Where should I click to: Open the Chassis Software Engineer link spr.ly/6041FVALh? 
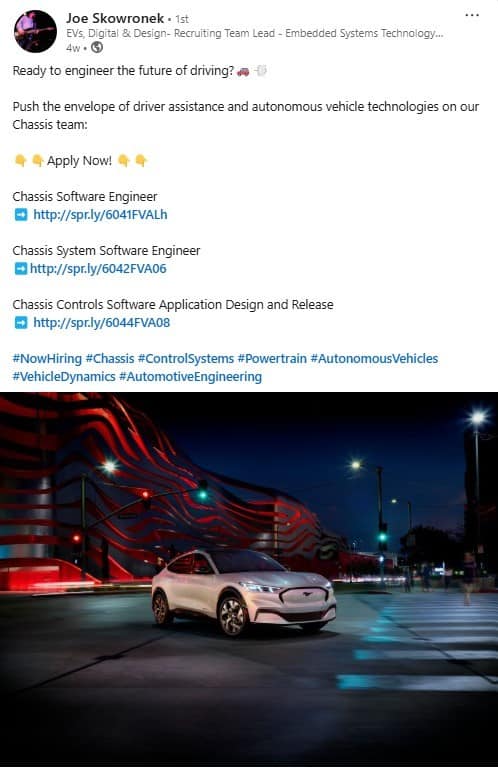pos(100,215)
